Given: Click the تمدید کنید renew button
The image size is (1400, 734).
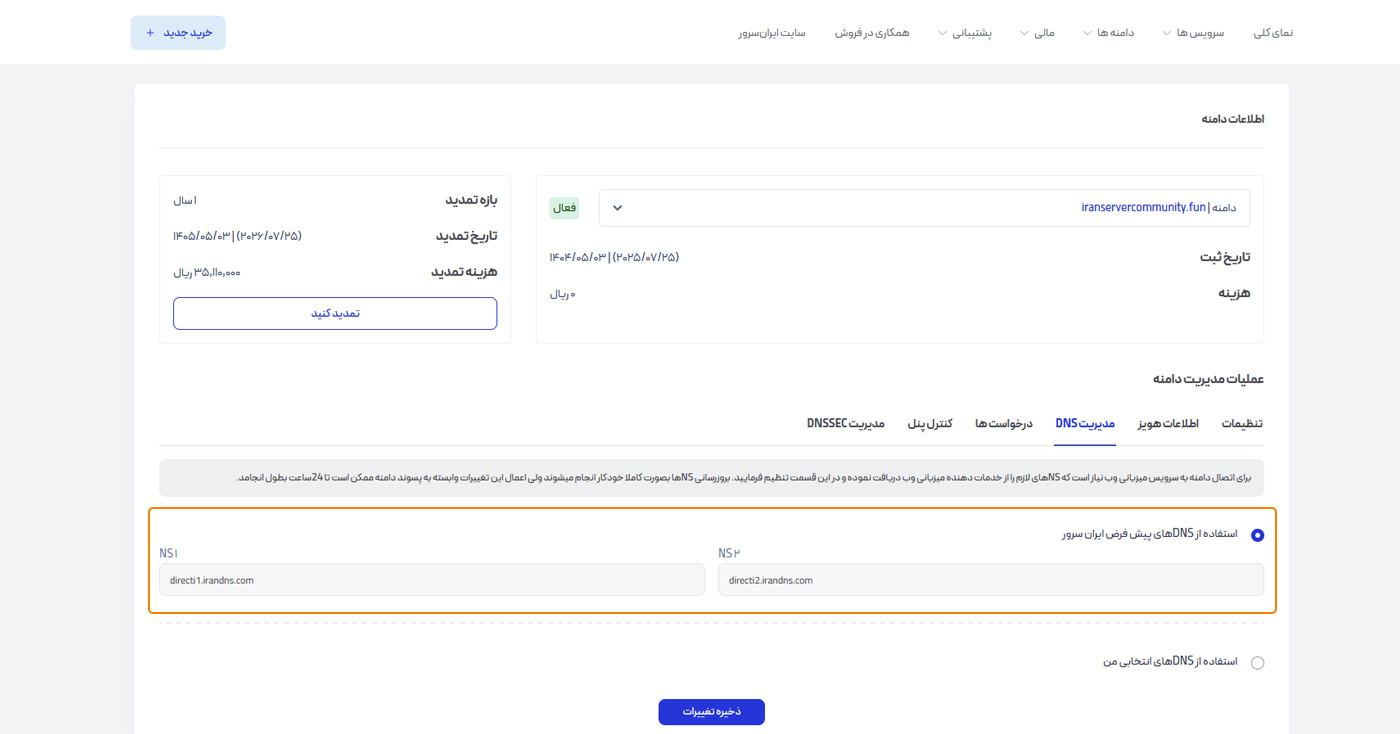Looking at the screenshot, I should (x=335, y=313).
